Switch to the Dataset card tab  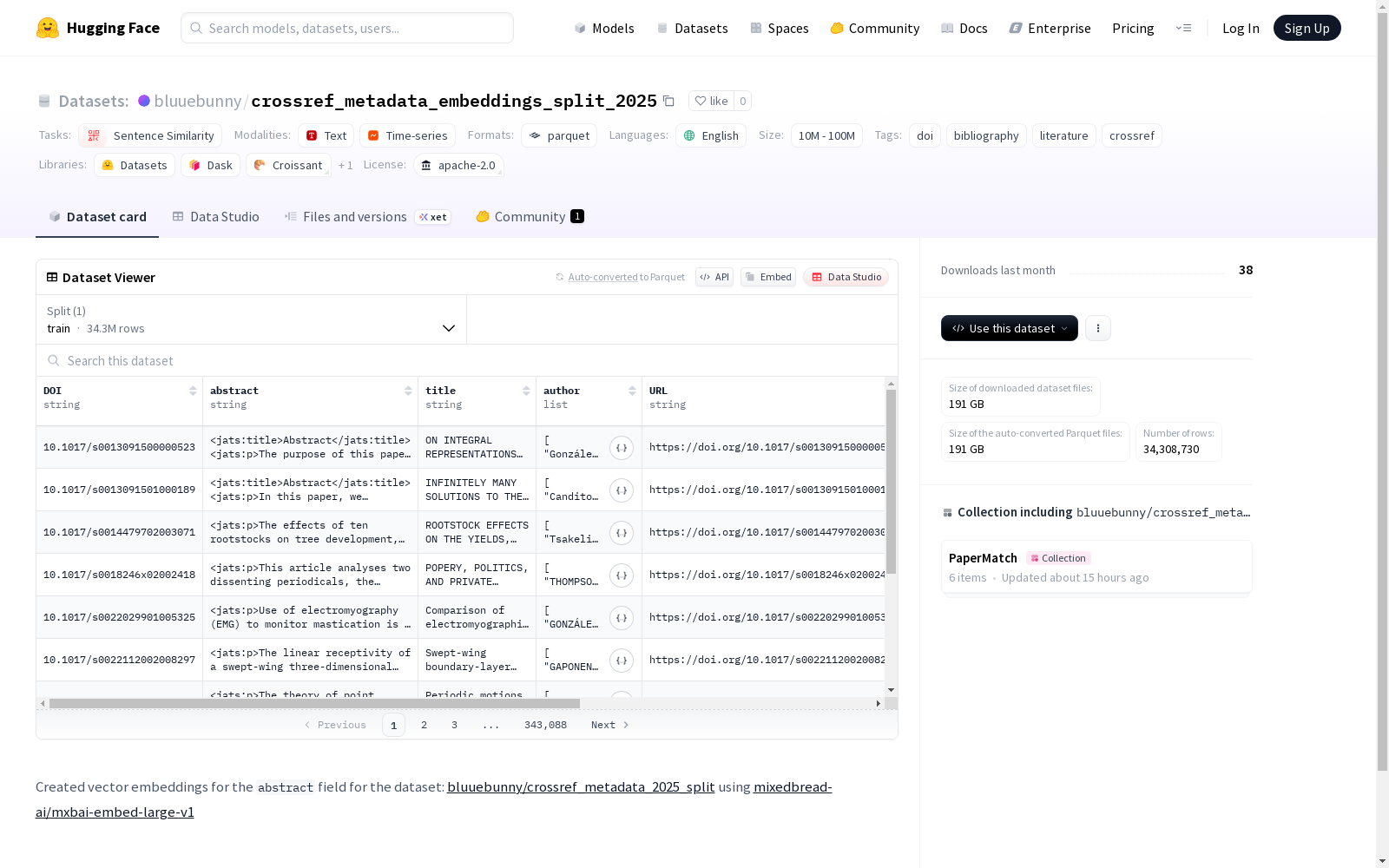[x=97, y=217]
